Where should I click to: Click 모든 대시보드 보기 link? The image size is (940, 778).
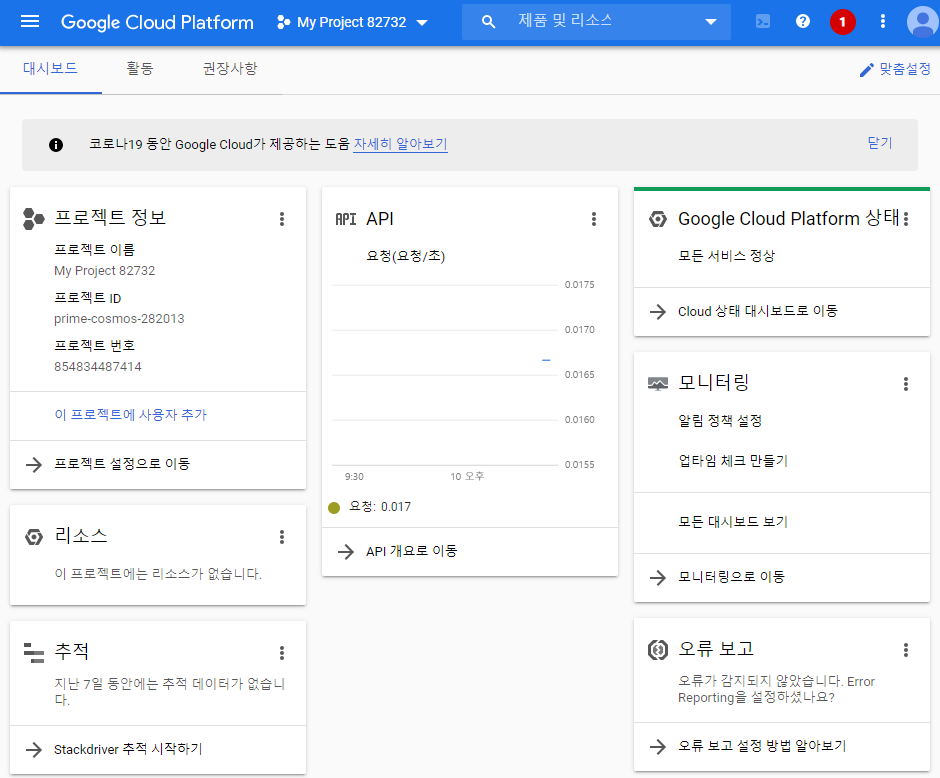[x=733, y=521]
